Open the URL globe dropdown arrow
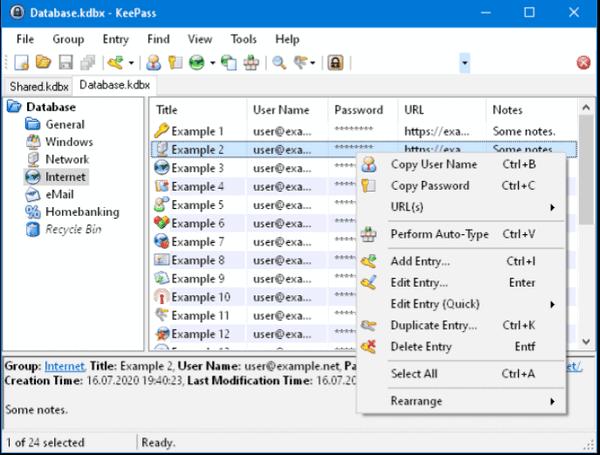Image resolution: width=600 pixels, height=455 pixels. (x=212, y=63)
